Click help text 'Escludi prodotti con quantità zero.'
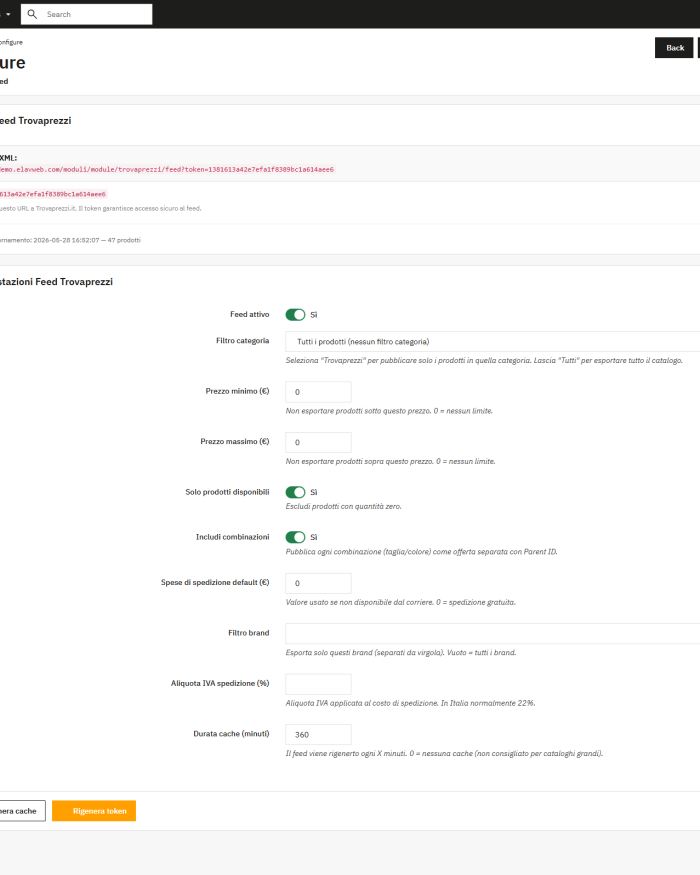This screenshot has height=875, width=700. click(343, 506)
